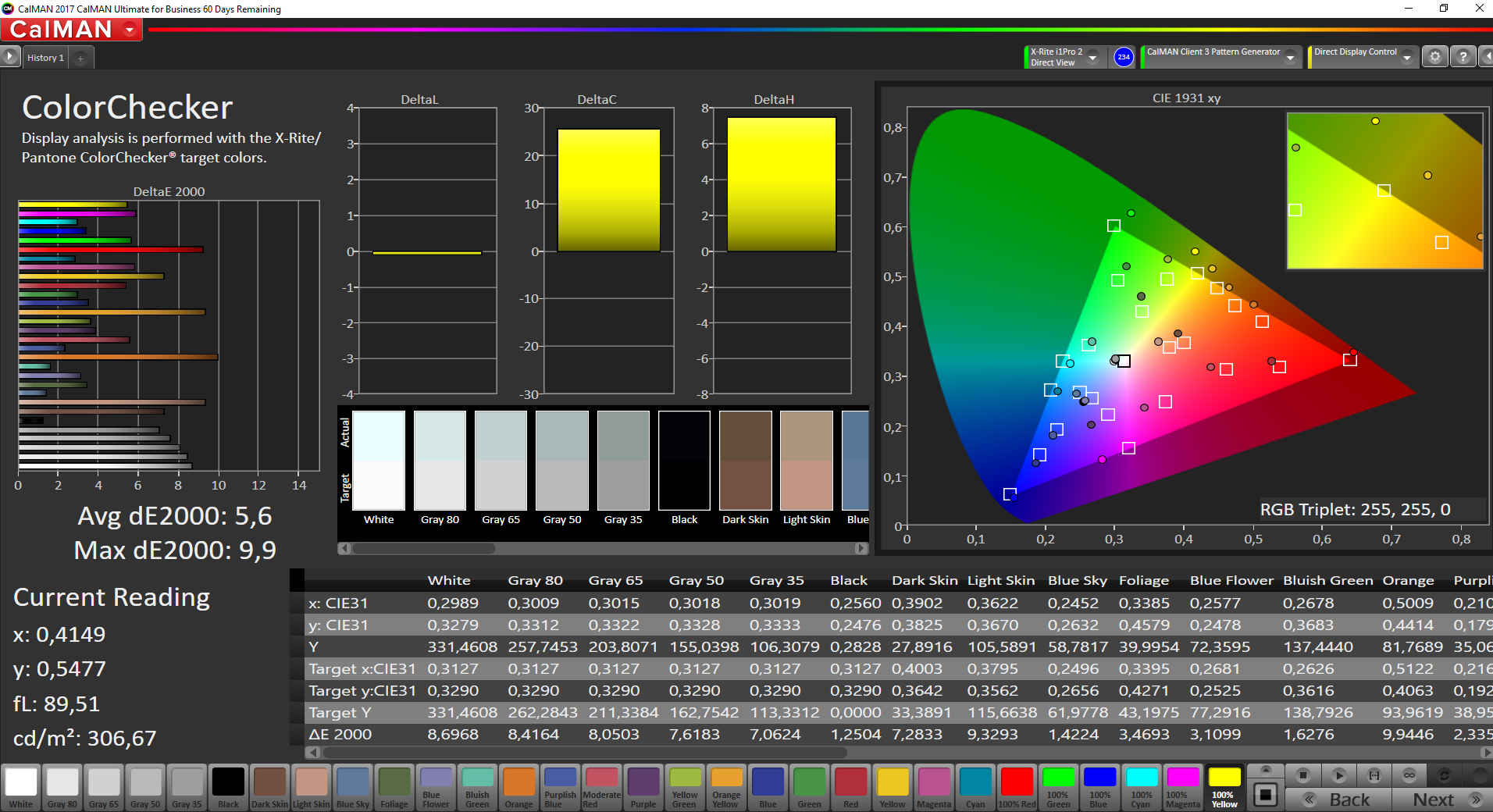Click the data table horizontal scrollbar
Viewport: 1493px width, 812px height.
click(x=584, y=753)
